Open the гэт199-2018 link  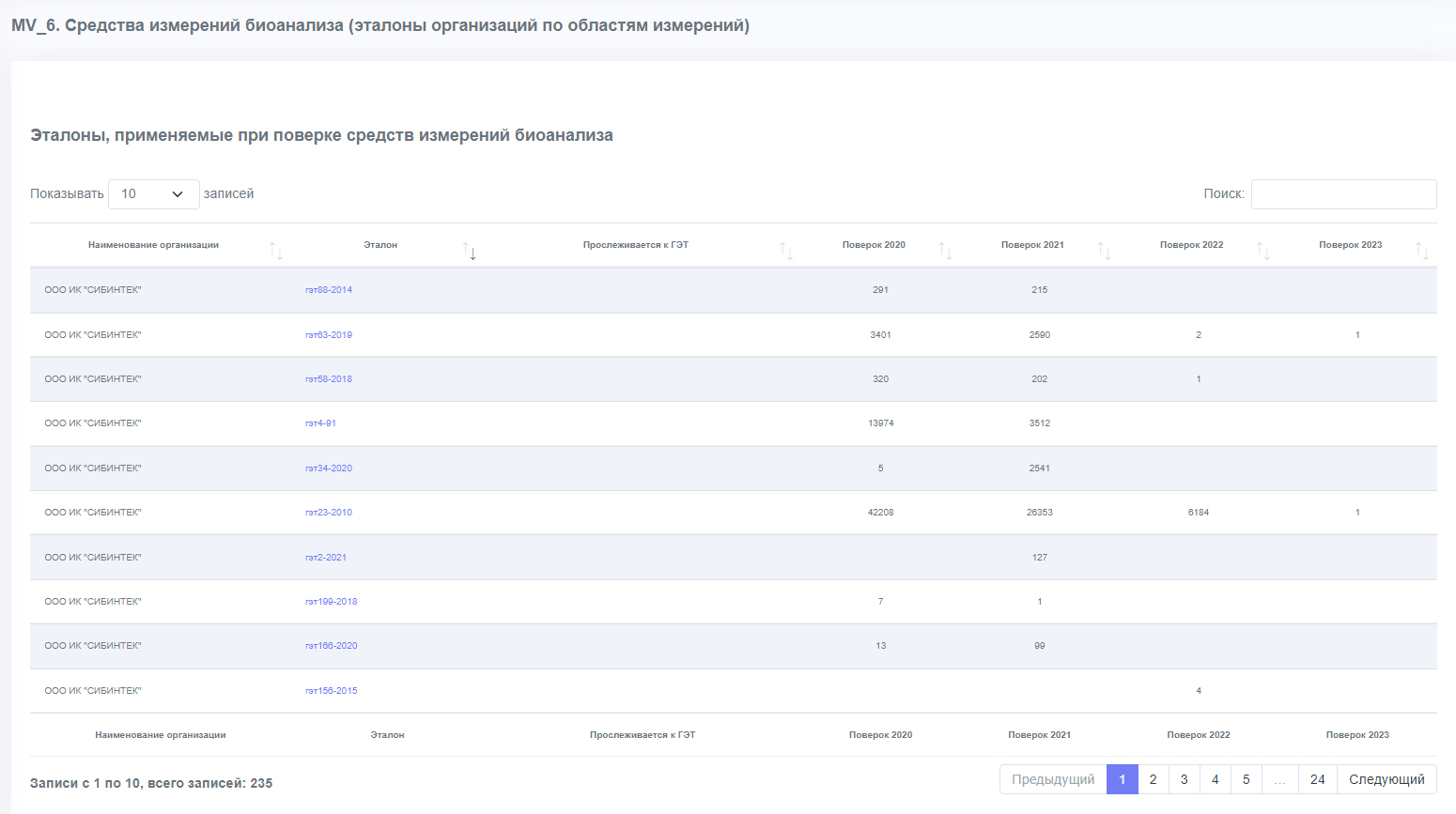(x=332, y=602)
